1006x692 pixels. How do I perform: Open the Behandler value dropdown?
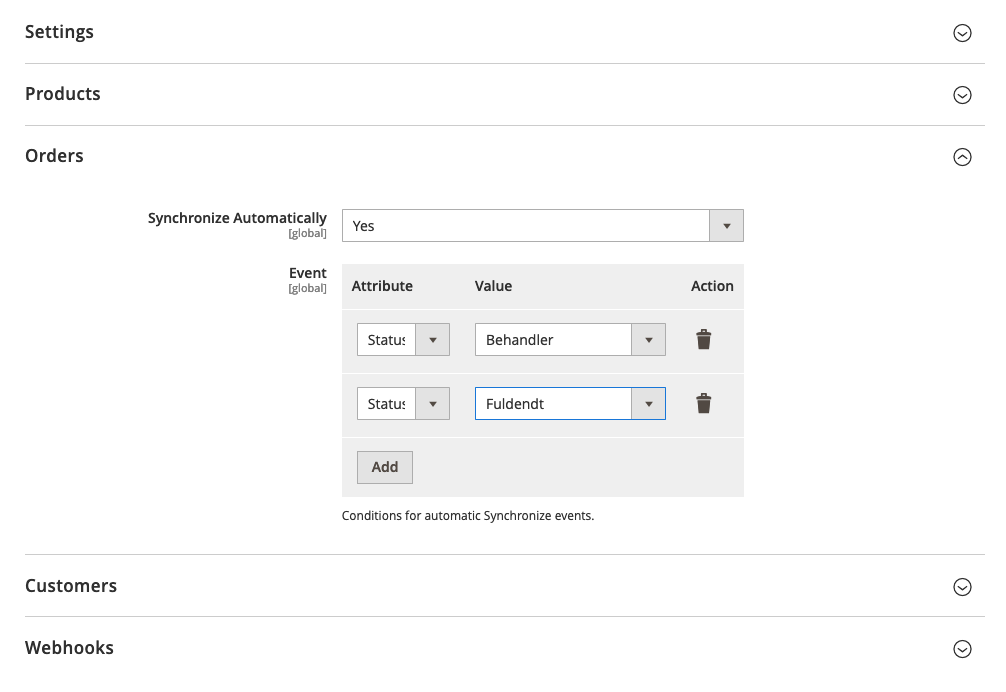pyautogui.click(x=570, y=340)
